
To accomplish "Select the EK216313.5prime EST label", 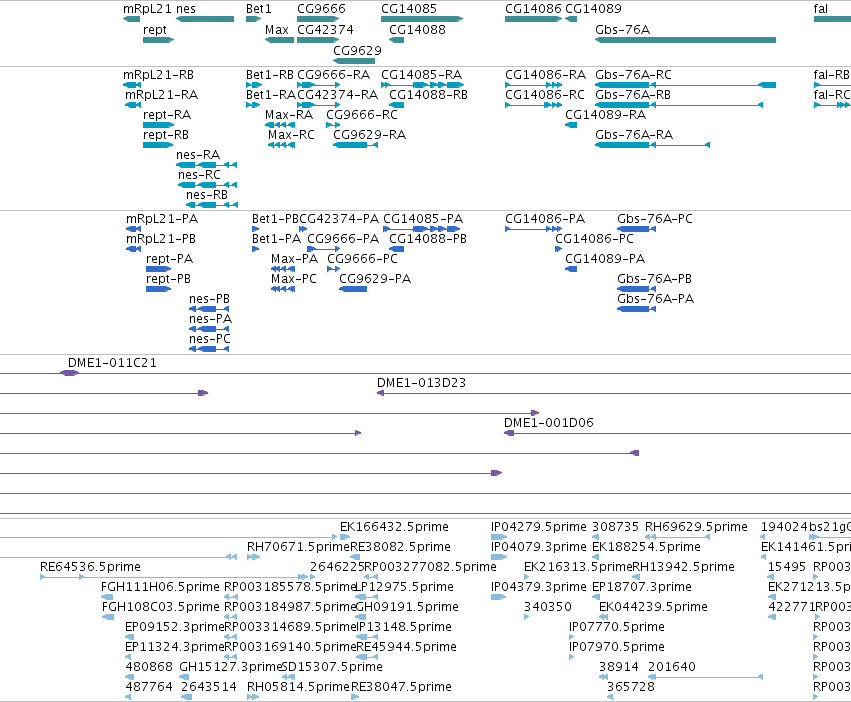I will (x=579, y=567).
